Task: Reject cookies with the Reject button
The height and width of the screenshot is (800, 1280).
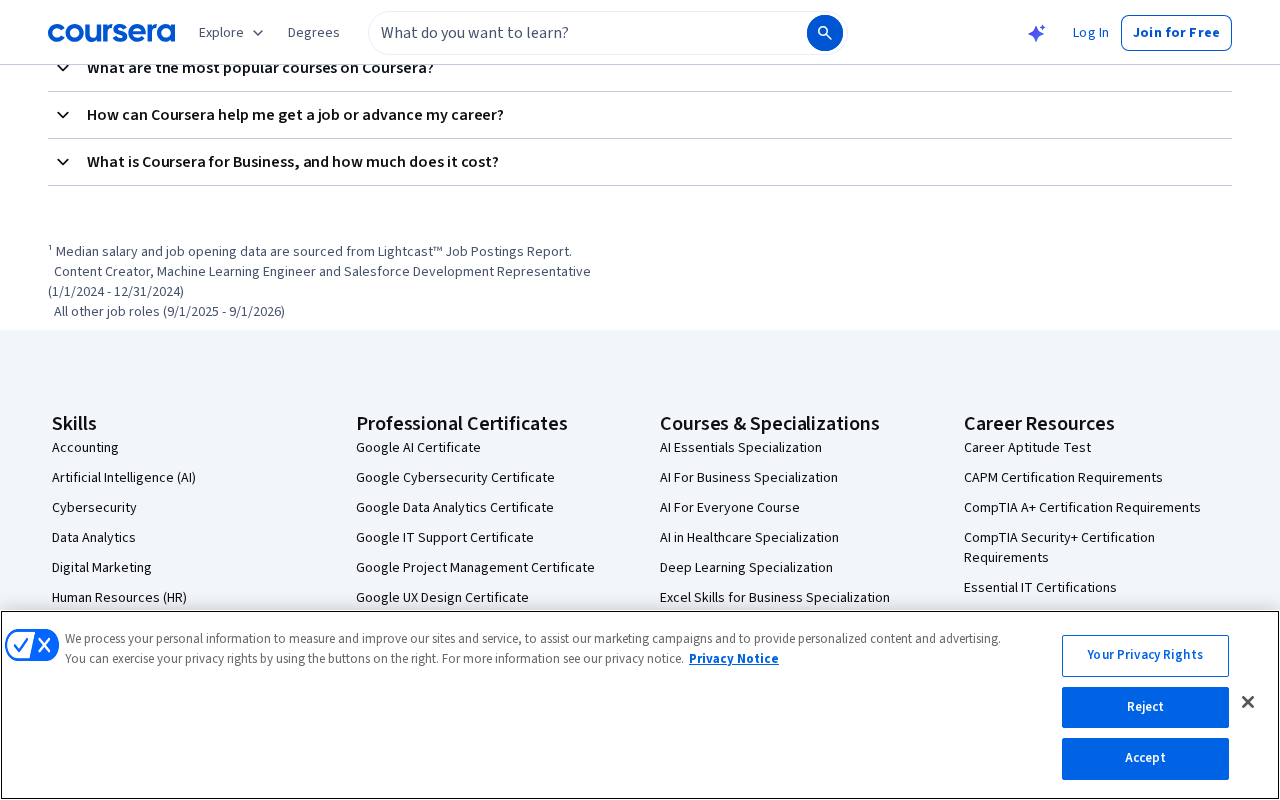Action: pos(1145,707)
